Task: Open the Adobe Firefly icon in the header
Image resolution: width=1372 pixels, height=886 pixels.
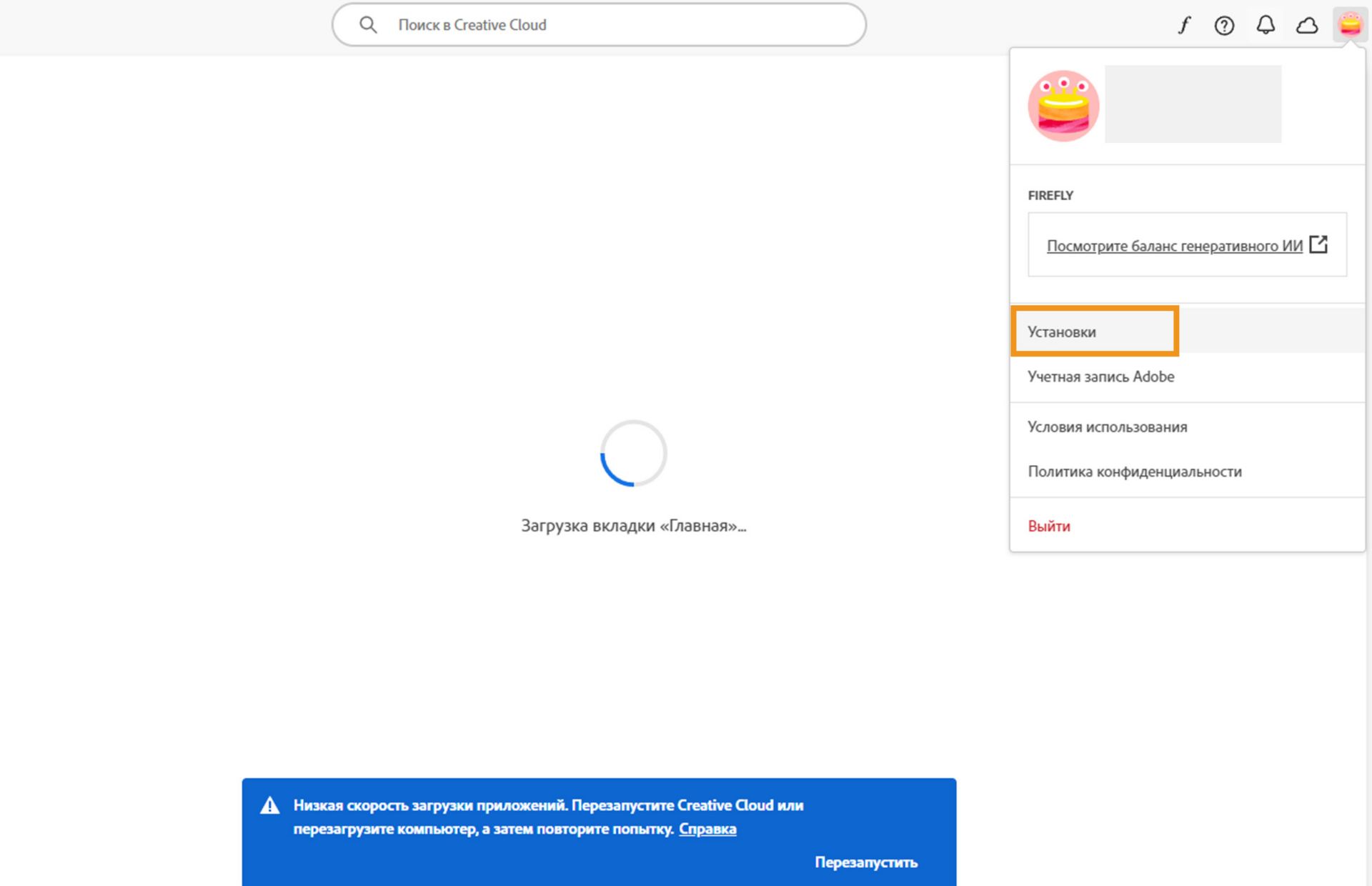Action: pos(1184,25)
